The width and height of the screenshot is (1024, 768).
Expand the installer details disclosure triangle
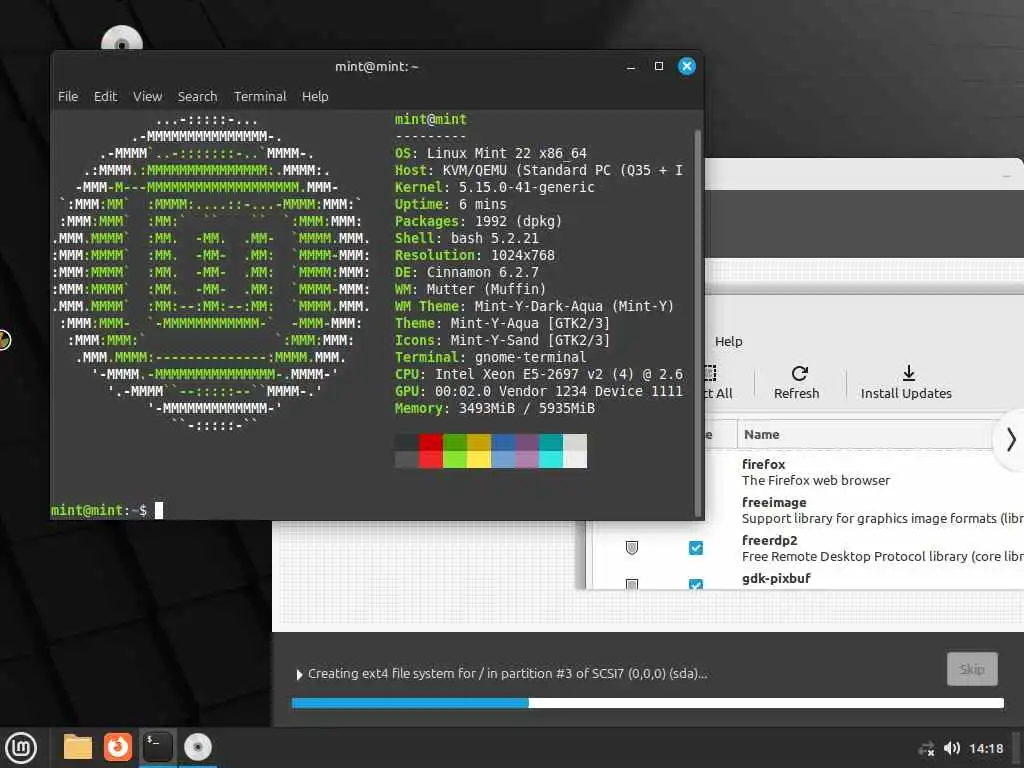point(299,674)
